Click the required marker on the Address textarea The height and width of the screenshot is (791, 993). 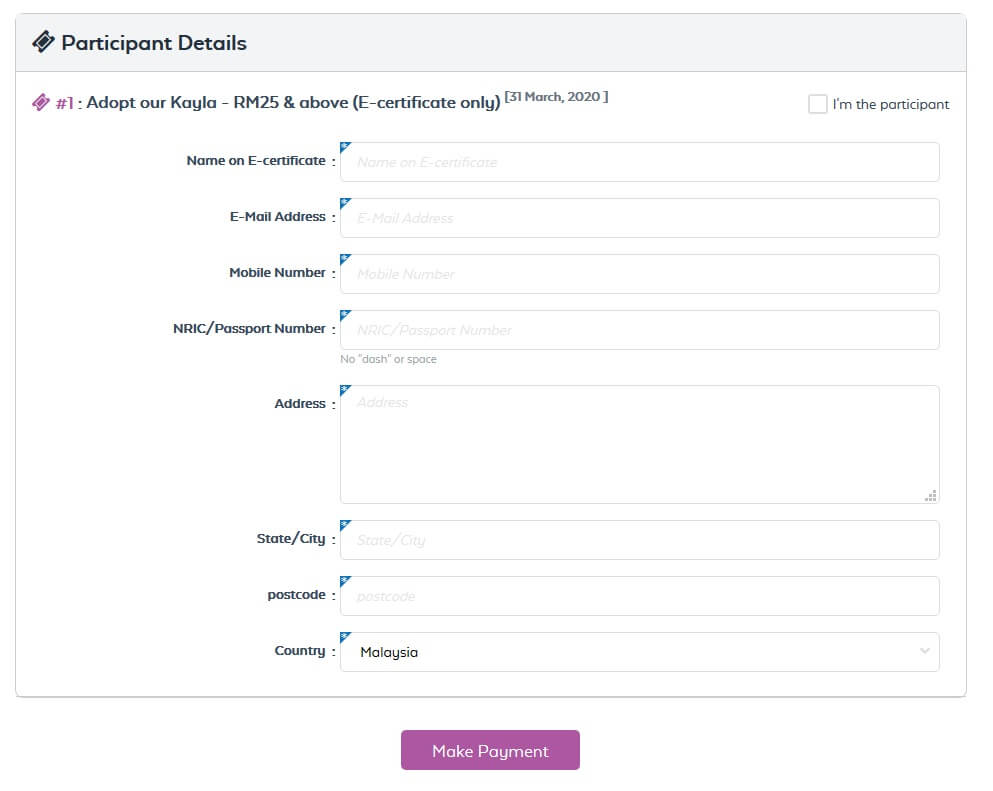[346, 391]
